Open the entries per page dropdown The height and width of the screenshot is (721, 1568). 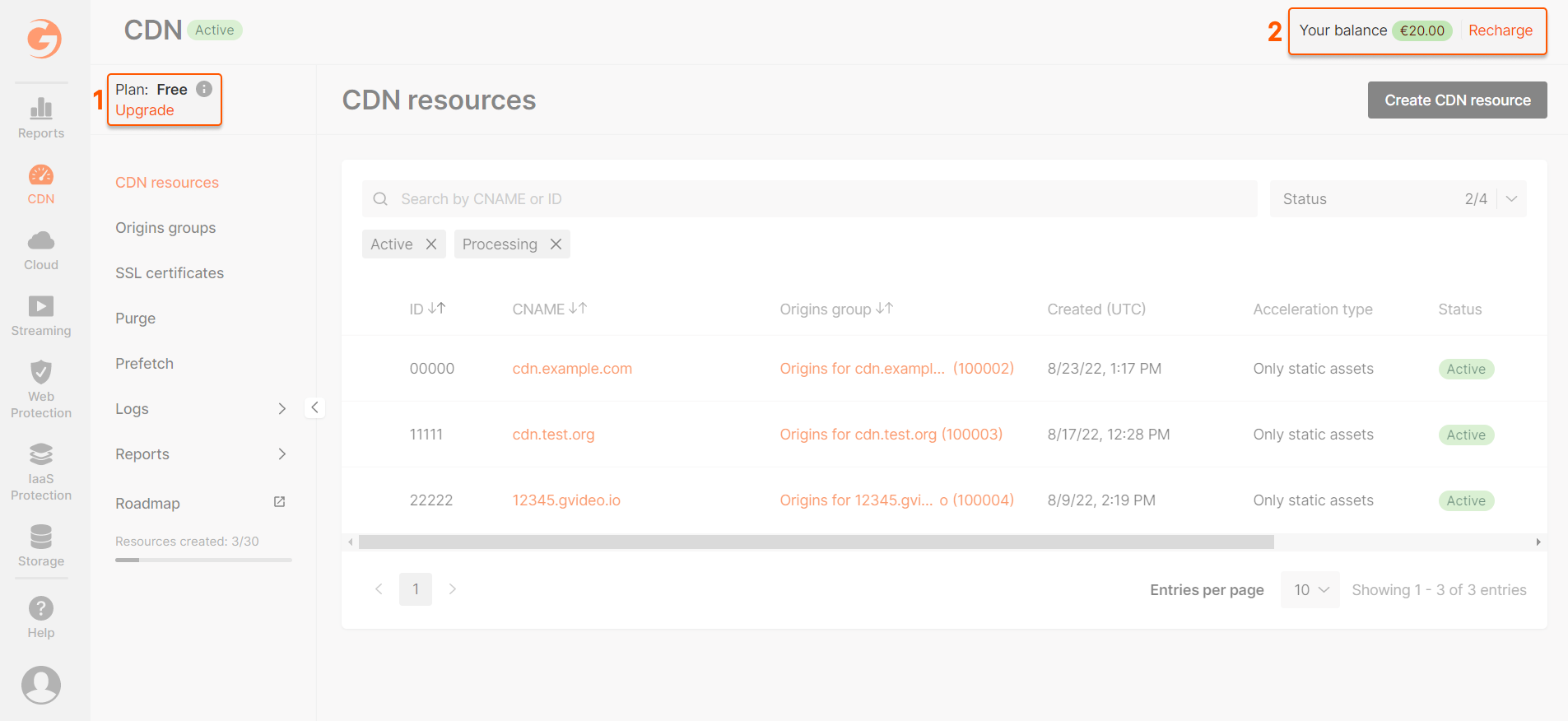pos(1310,590)
